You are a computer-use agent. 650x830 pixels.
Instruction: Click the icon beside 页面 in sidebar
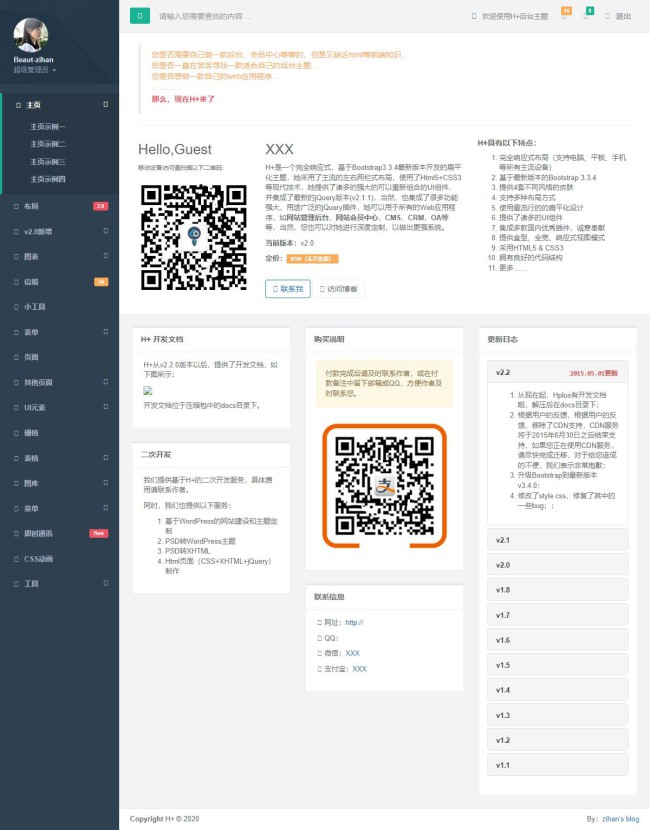16,357
